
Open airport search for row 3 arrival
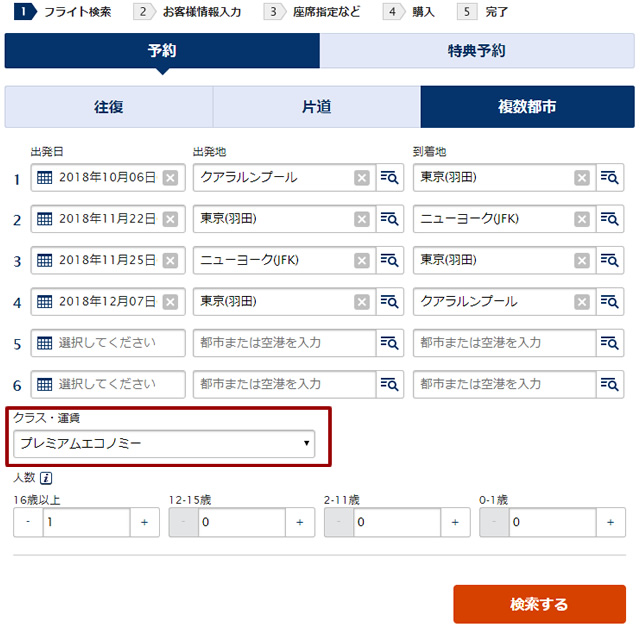609,260
